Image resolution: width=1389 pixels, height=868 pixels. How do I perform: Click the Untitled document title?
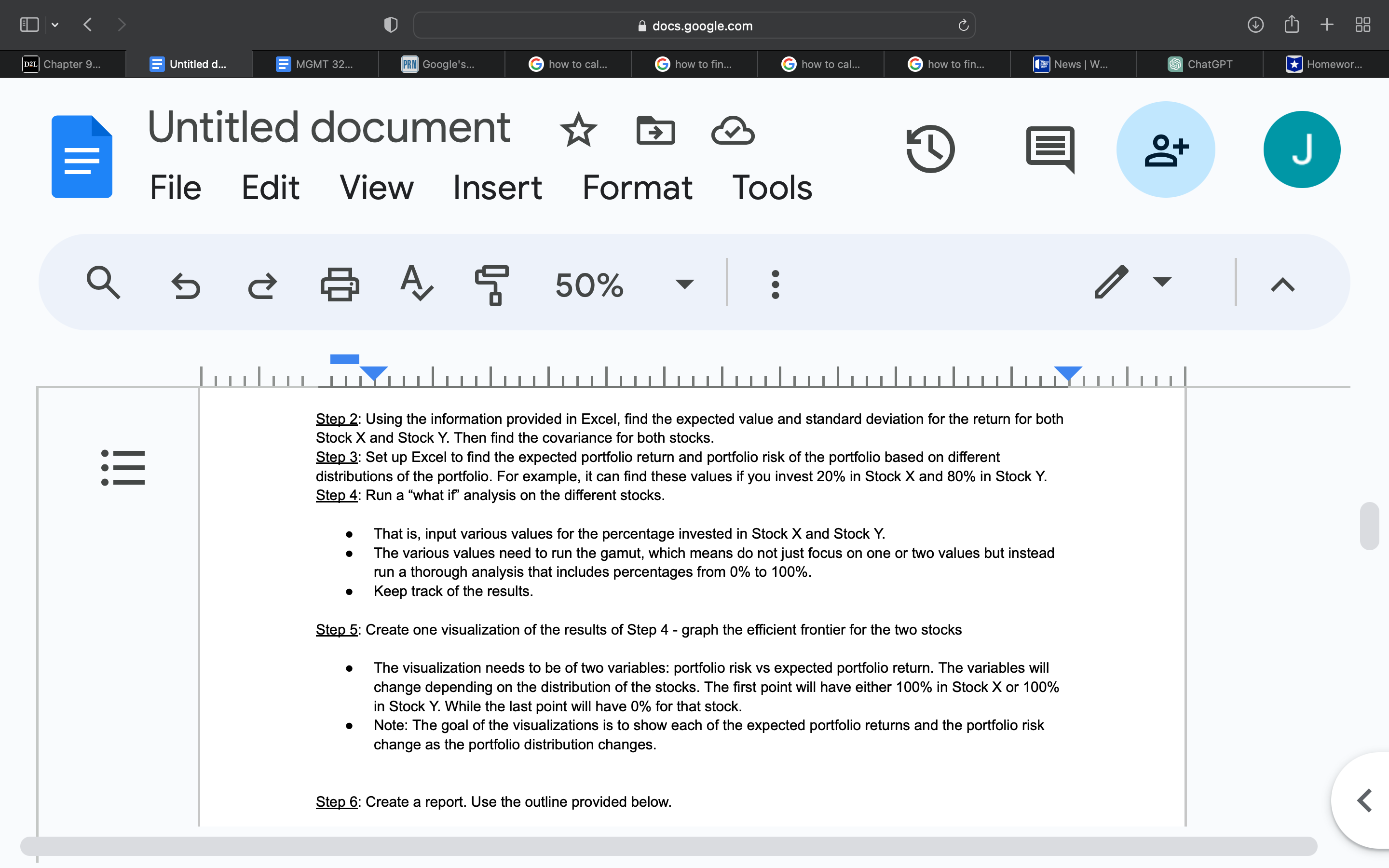coord(329,127)
